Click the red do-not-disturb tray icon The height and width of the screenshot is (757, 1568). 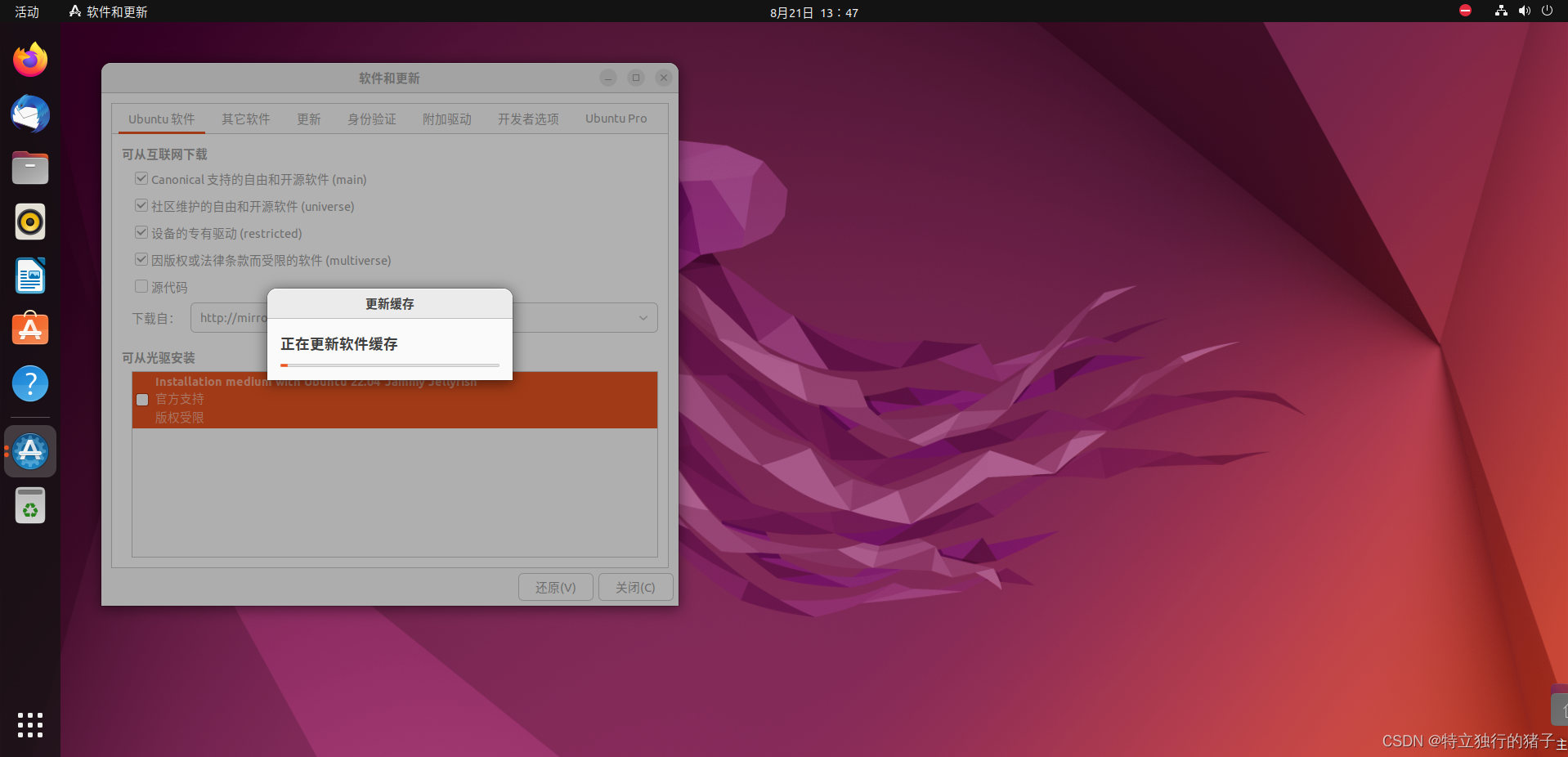1465,11
